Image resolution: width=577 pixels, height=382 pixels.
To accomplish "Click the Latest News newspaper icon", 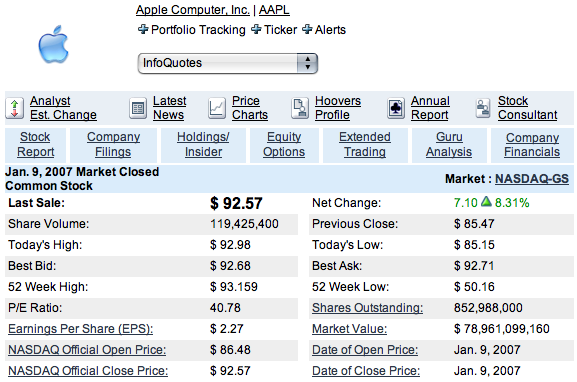I will click(x=138, y=109).
